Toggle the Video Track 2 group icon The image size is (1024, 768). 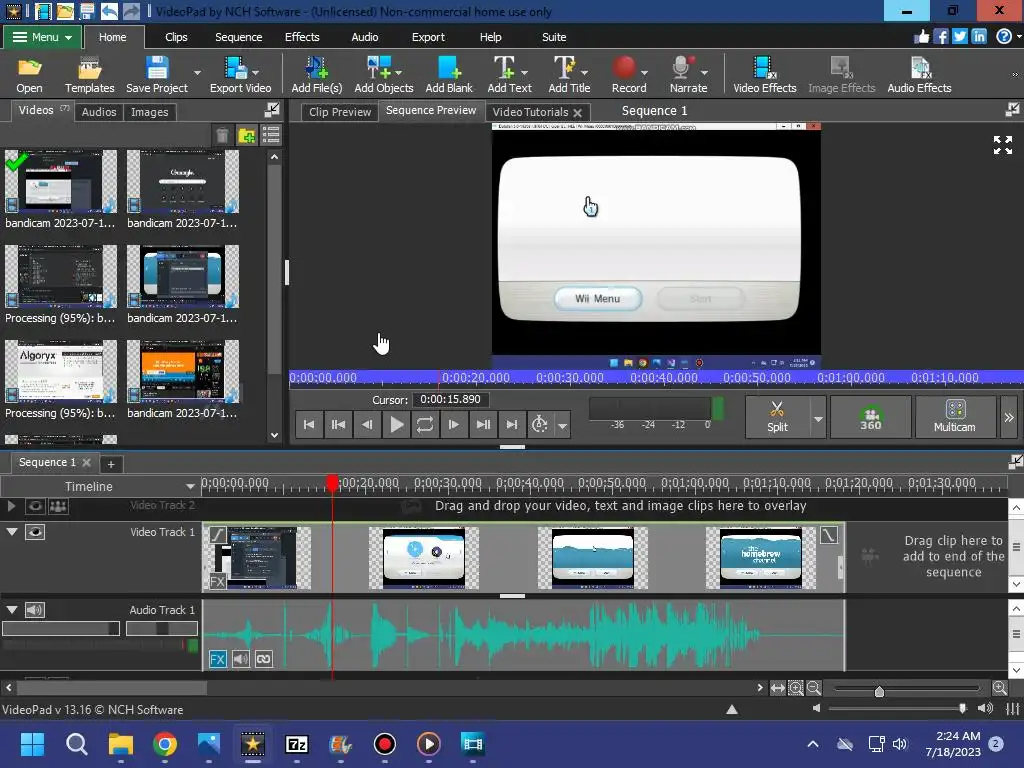(x=58, y=506)
